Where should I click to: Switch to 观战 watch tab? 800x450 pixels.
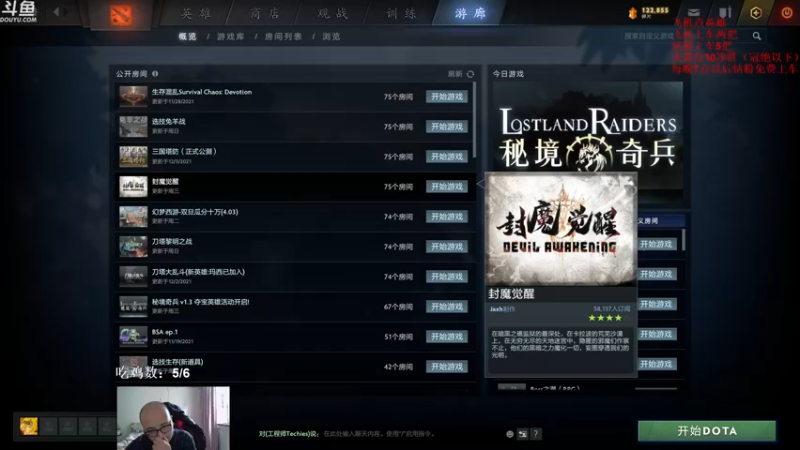[333, 13]
